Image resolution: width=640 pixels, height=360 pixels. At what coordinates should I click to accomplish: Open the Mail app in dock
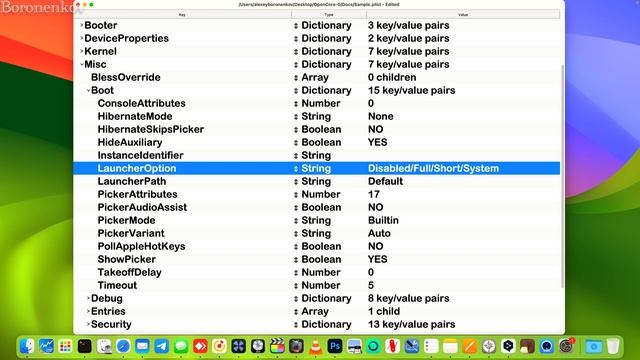click(x=142, y=346)
